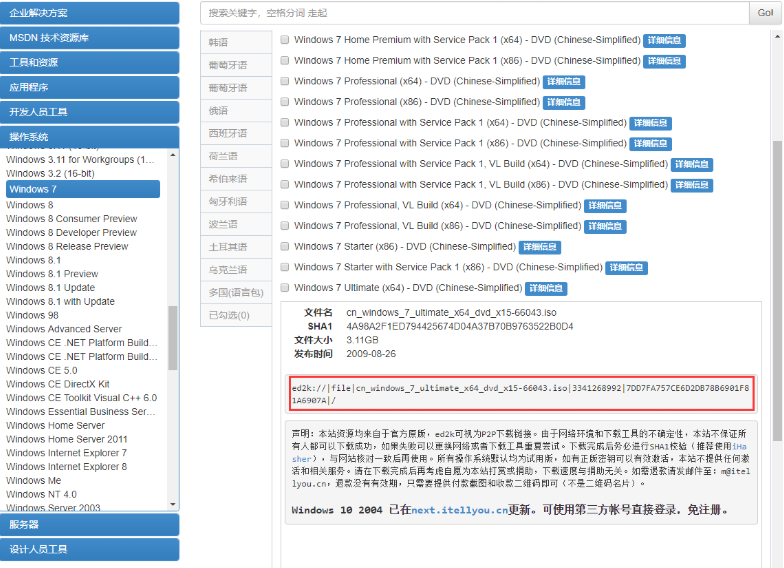Viewport: 784px width, 568px height.
Task: Expand the 设计人员工具 section
Action: (x=90, y=549)
